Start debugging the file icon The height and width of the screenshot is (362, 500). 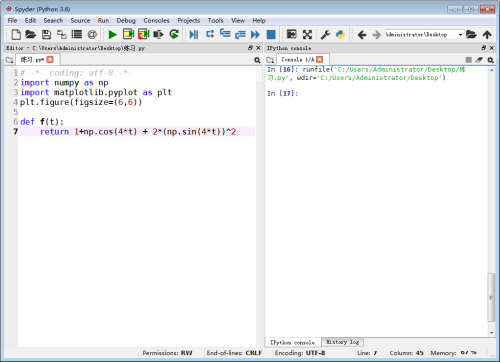pos(194,34)
